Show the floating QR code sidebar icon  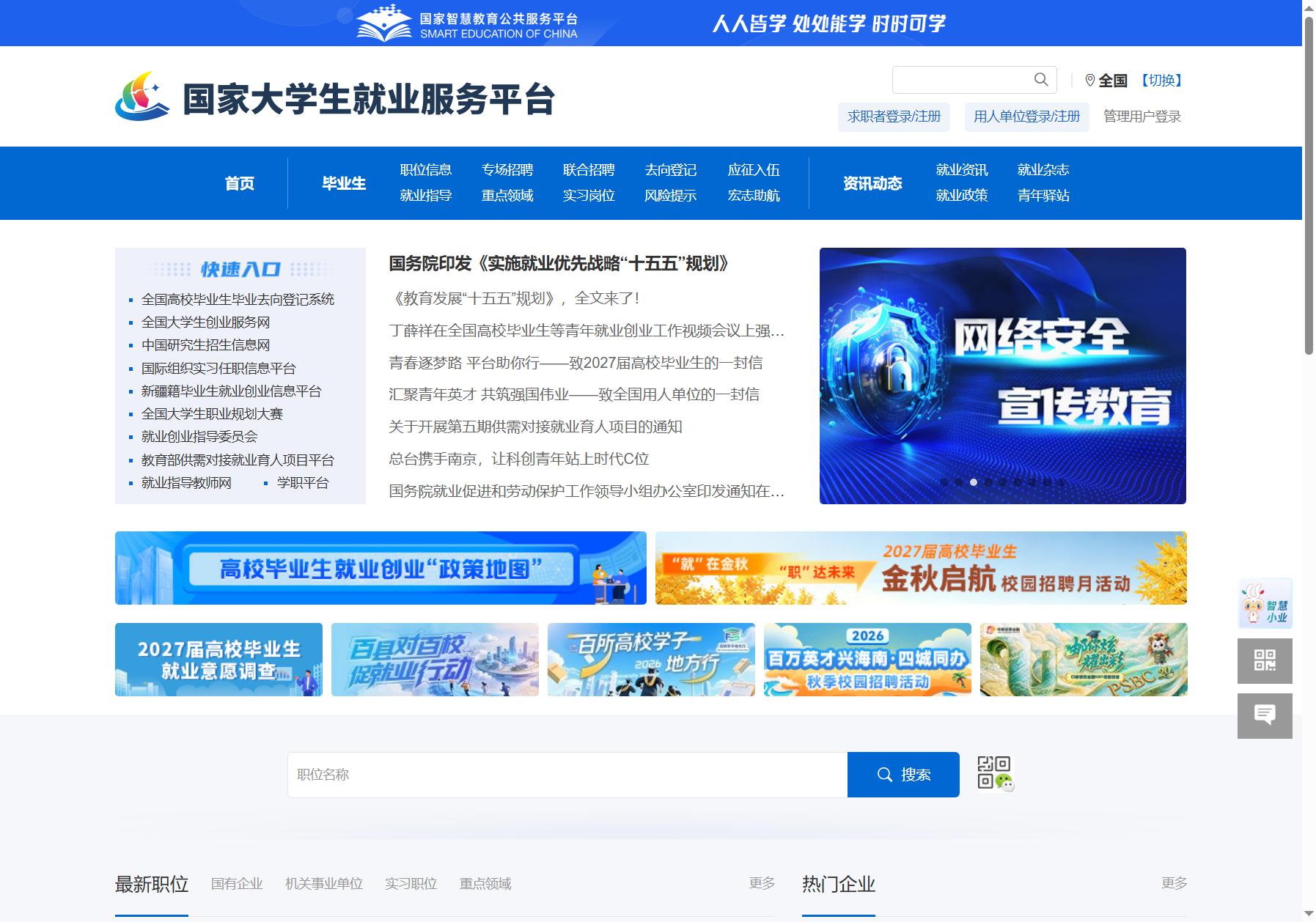pos(1265,660)
